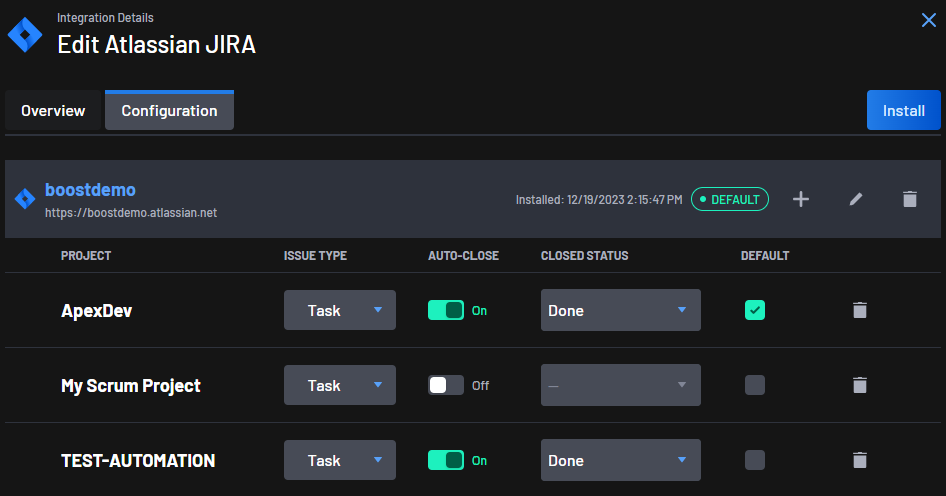Click the ISSUE TYPE column header

[316, 256]
